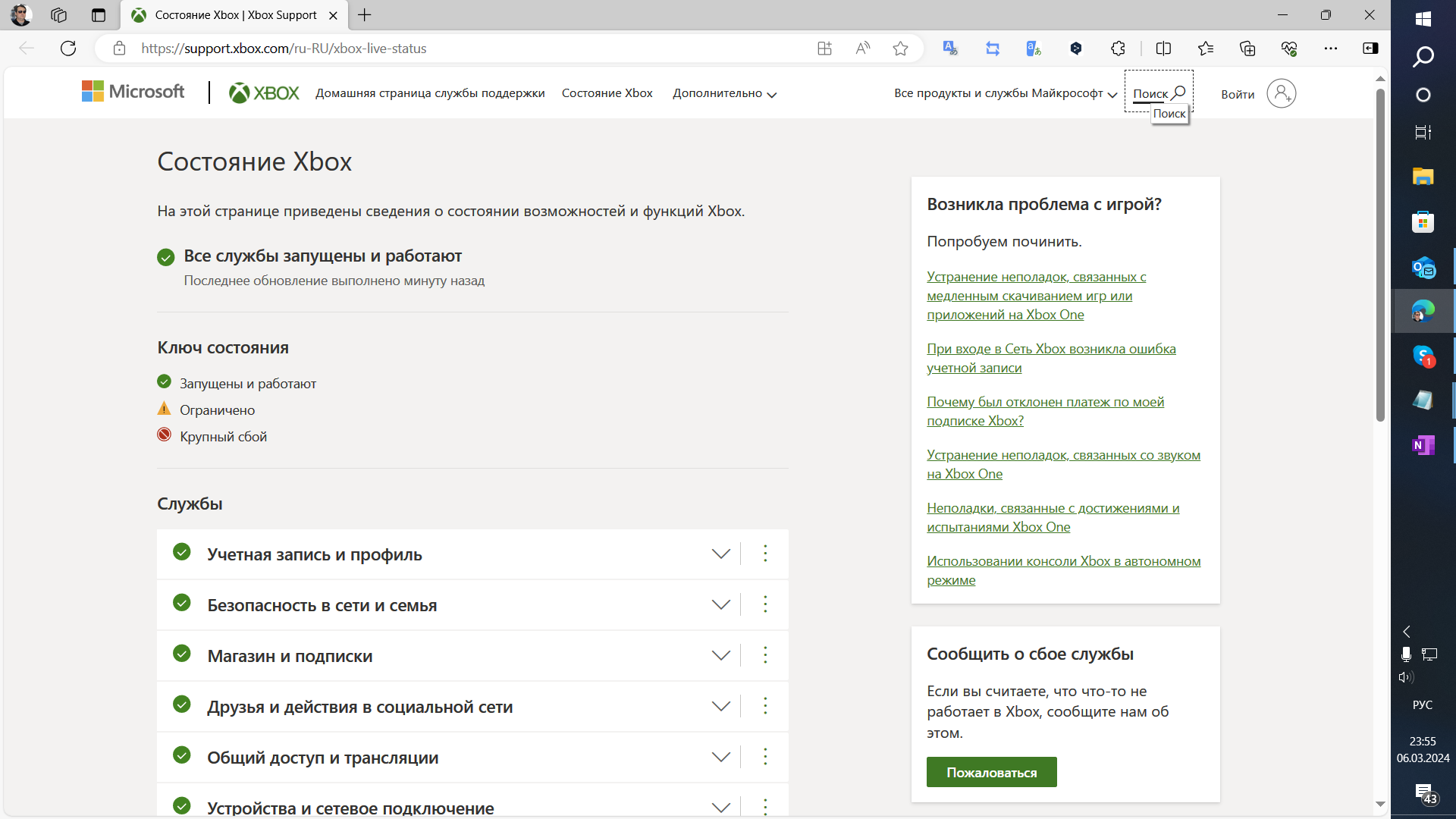Screen dimensions: 1456x819
Task: Click the sign-in user avatar icon
Action: coord(1281,93)
